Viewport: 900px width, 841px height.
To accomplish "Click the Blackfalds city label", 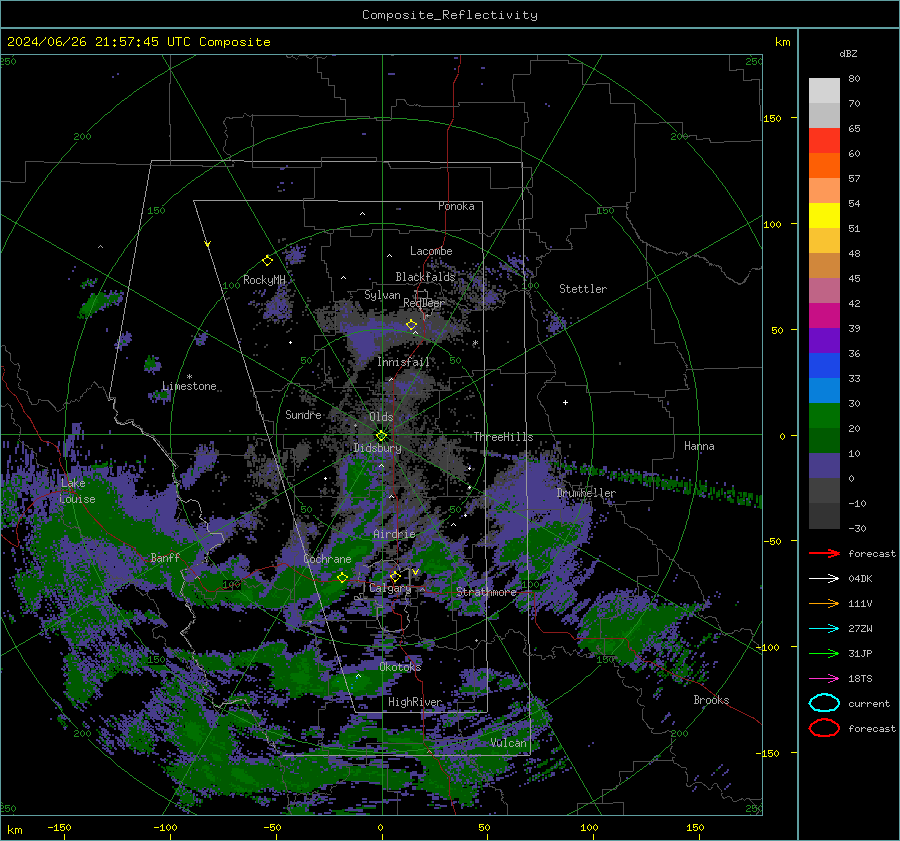I will (425, 277).
